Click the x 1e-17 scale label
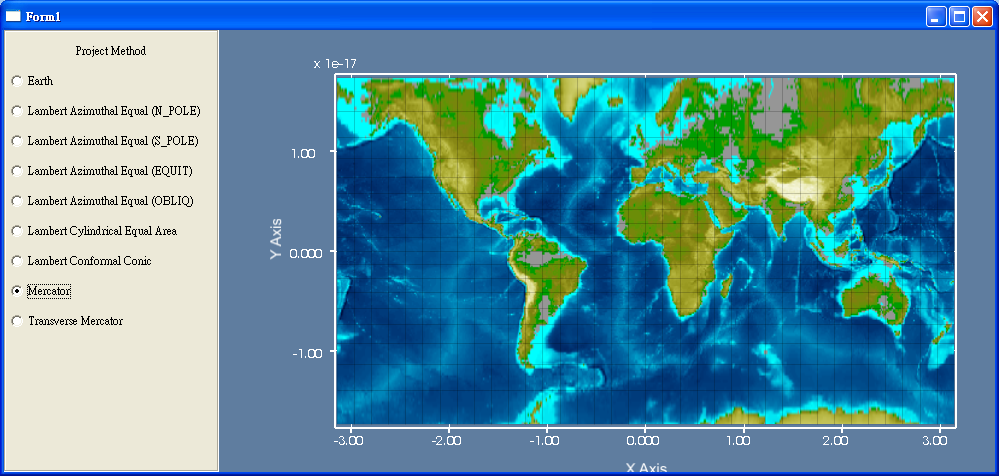This screenshot has width=999, height=476. [335, 64]
